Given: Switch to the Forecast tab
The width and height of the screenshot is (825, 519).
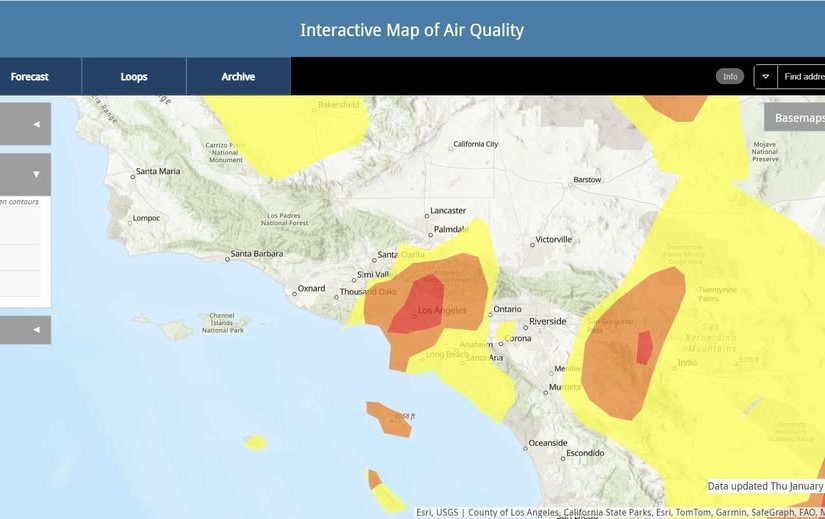Looking at the screenshot, I should click(x=30, y=77).
